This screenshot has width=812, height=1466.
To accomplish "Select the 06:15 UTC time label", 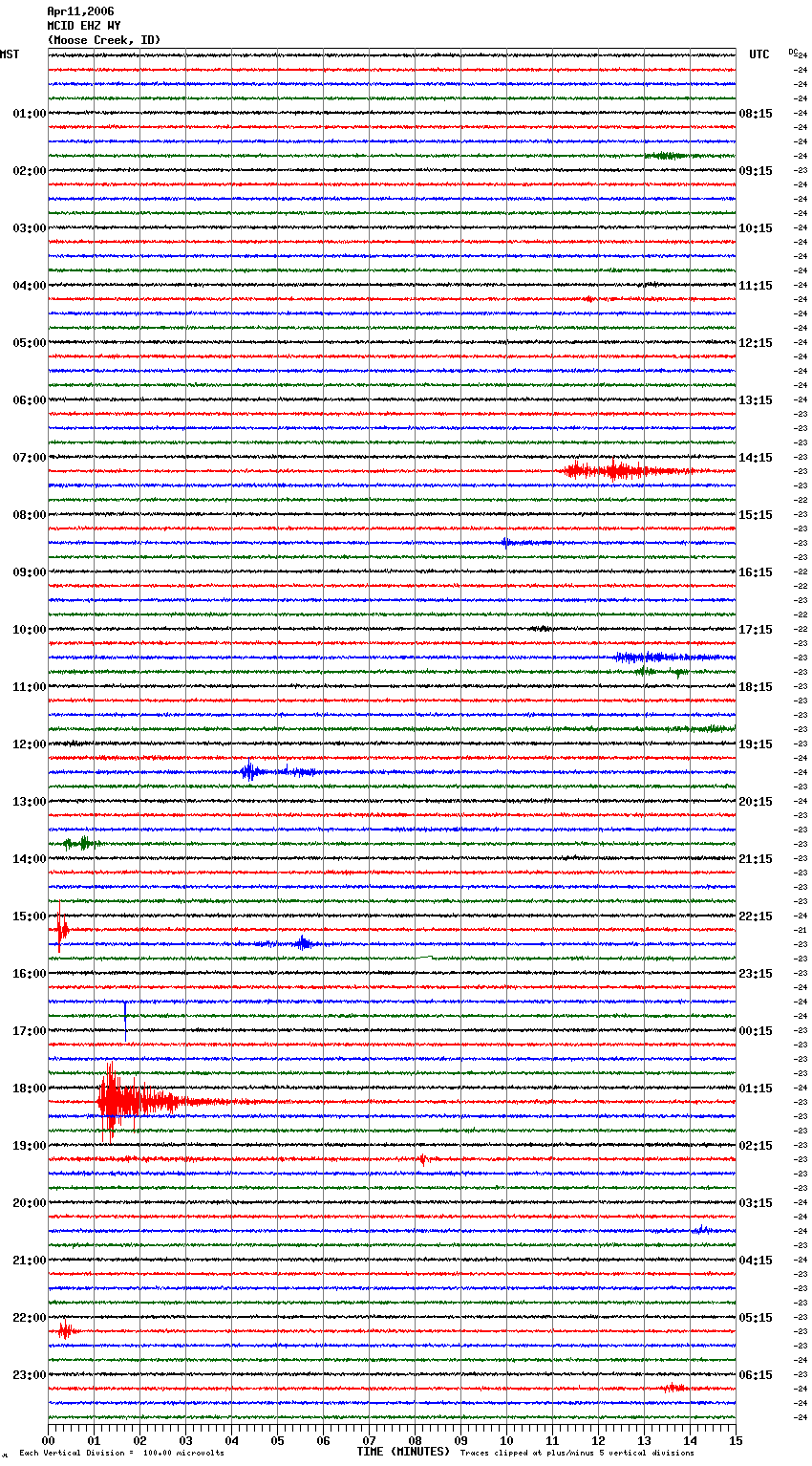I will pyautogui.click(x=756, y=1375).
